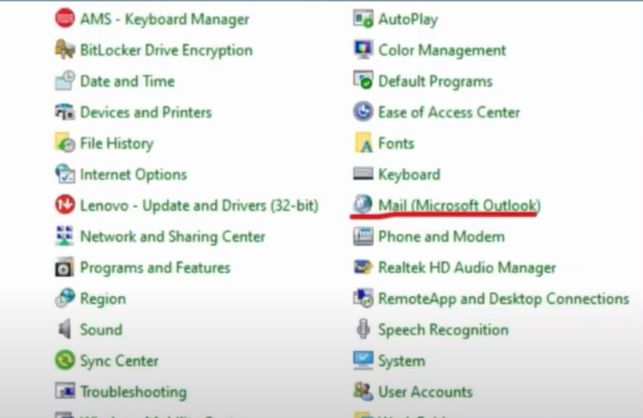Screen dimensions: 643x418
Task: Open the User Accounts link
Action: click(x=425, y=392)
